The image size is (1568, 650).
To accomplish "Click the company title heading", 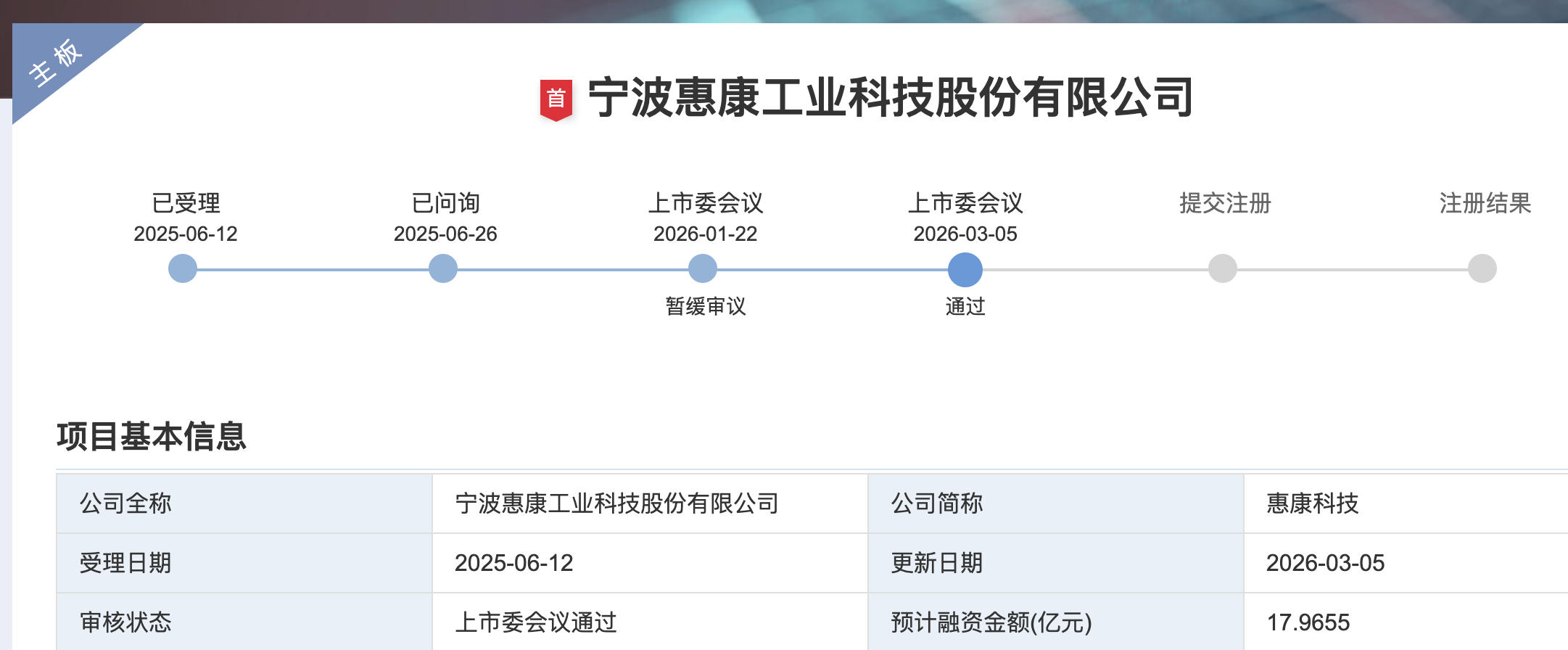I will click(x=890, y=98).
